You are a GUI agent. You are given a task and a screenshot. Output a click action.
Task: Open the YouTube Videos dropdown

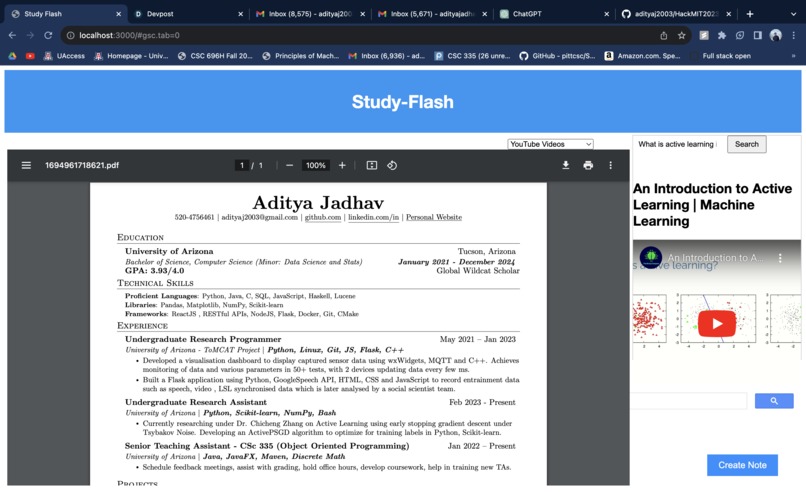click(550, 144)
